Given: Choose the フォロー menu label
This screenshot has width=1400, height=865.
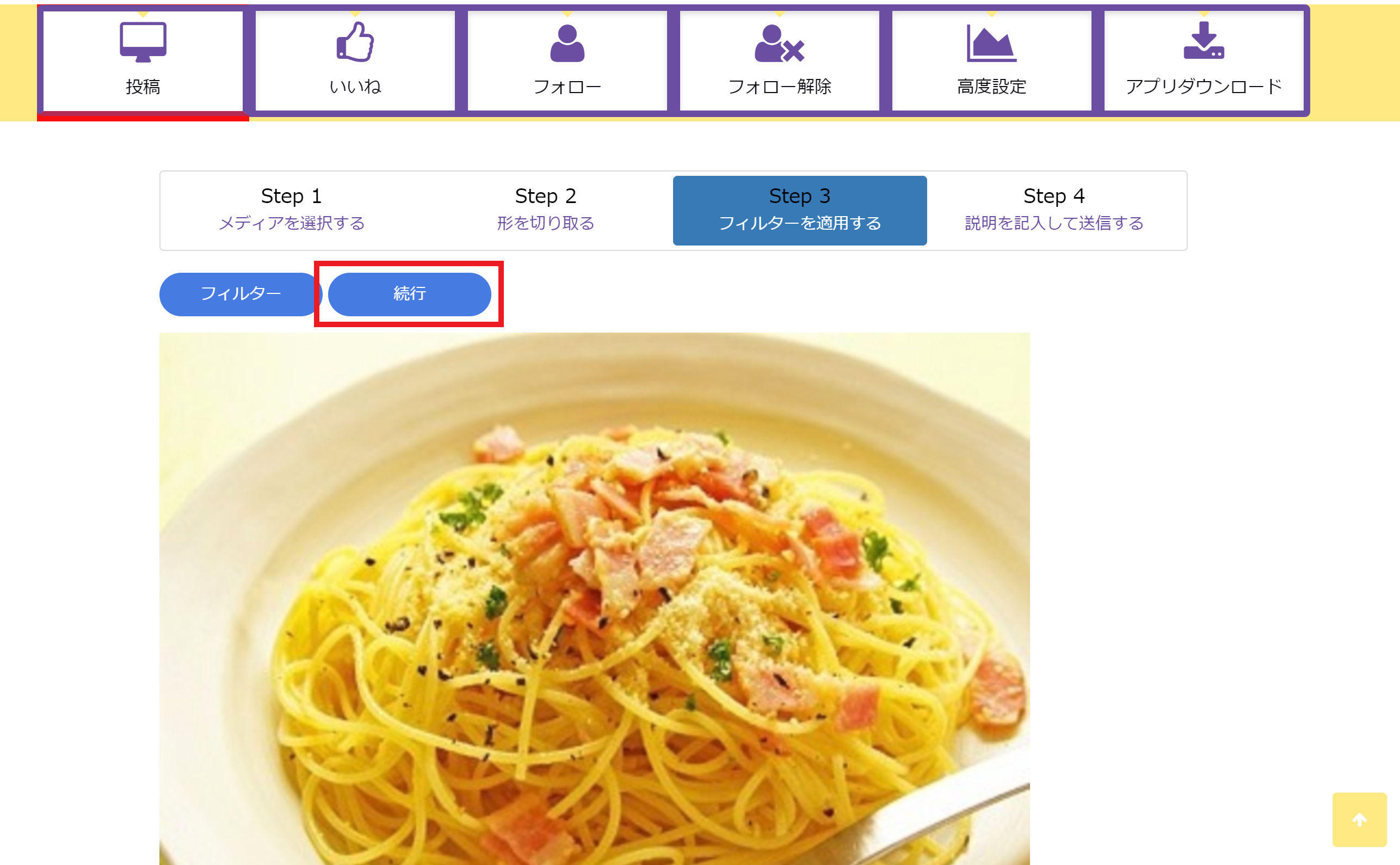Looking at the screenshot, I should tap(567, 87).
